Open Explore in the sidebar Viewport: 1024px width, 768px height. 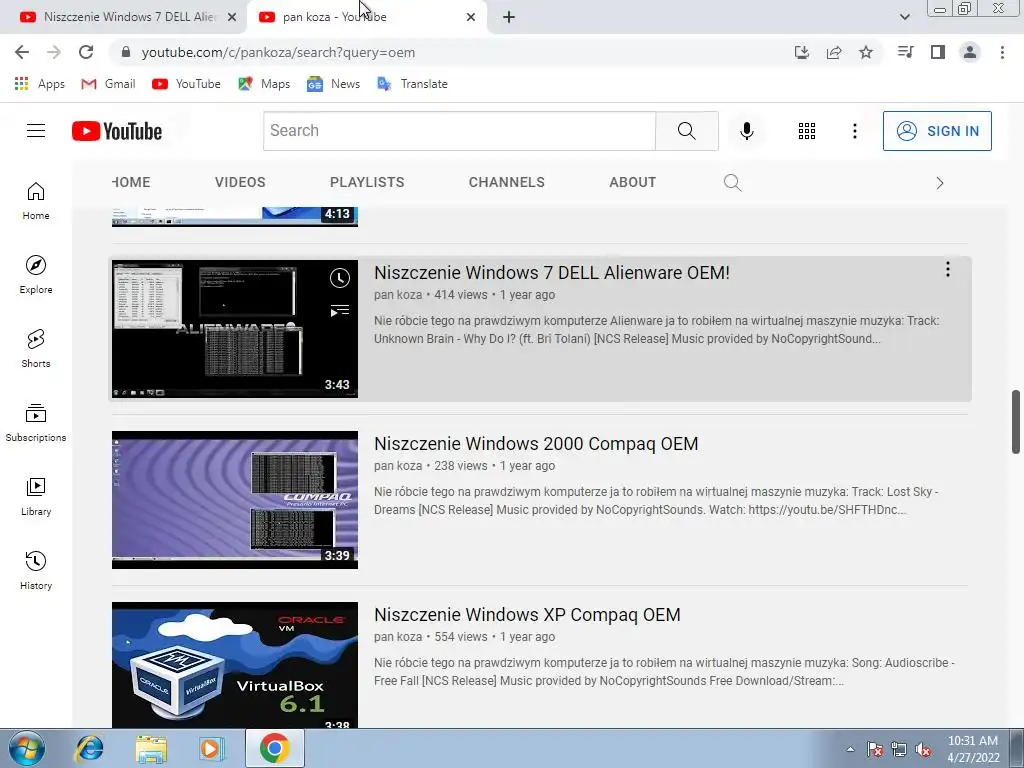click(x=36, y=274)
